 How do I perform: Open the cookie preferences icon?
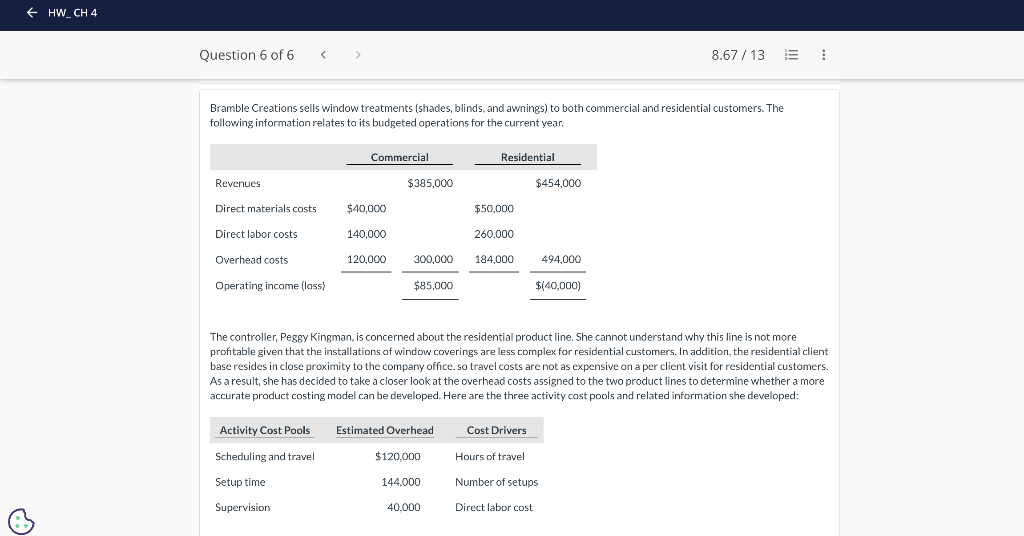21,522
